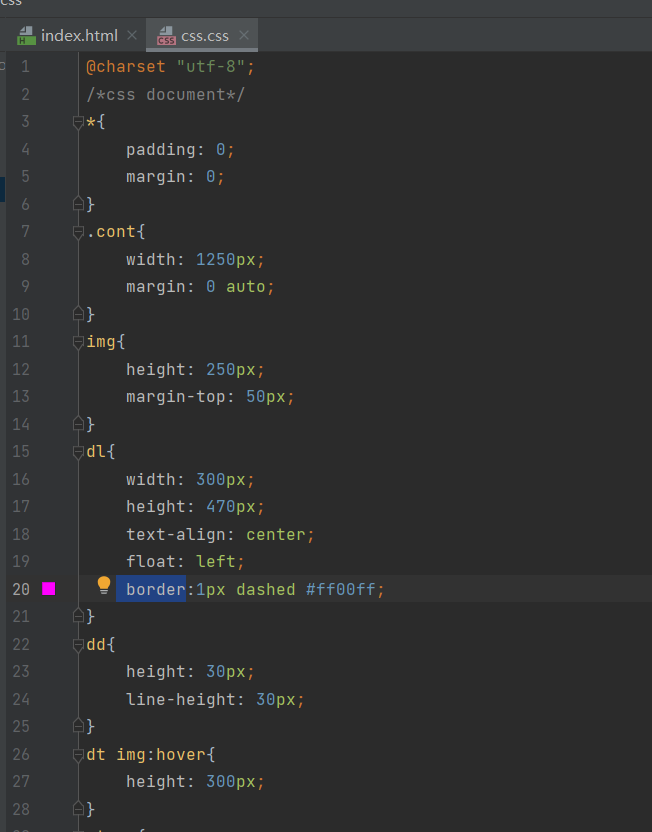Click the #ff00ff color value

point(341,589)
